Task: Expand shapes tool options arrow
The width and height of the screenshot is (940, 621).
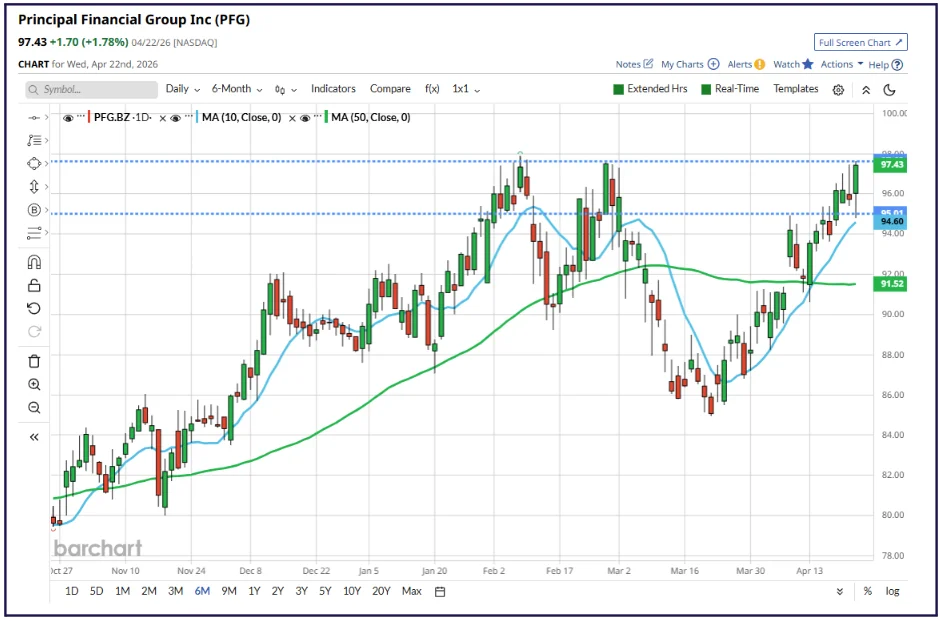Action: (x=47, y=164)
